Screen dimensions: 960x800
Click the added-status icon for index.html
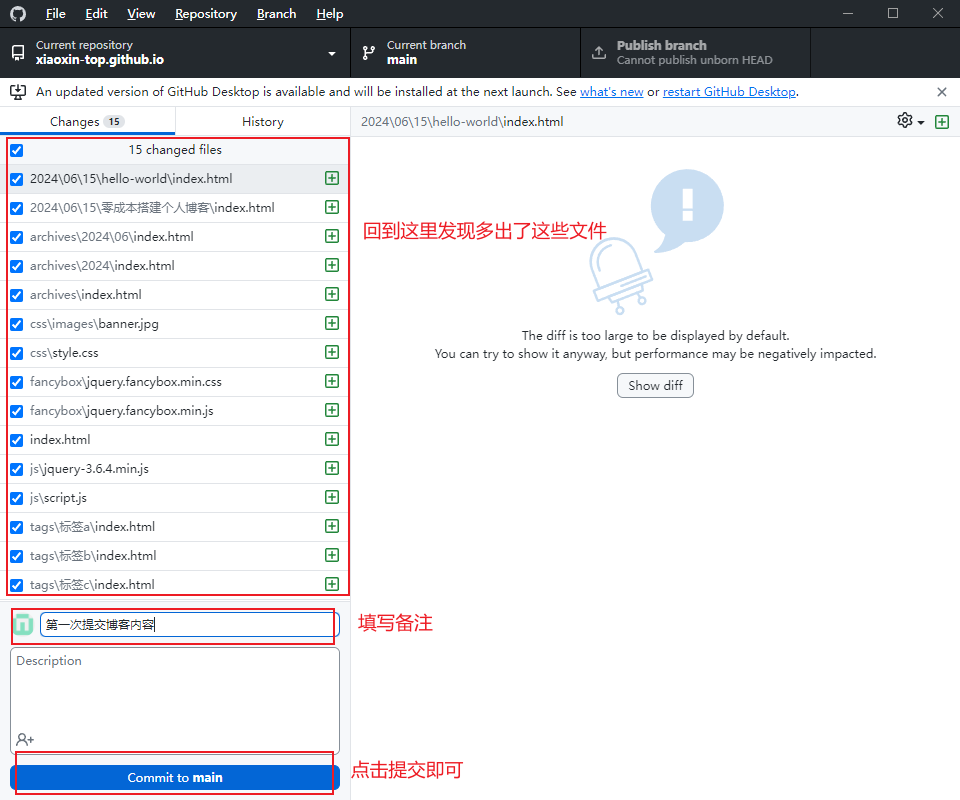coord(332,440)
